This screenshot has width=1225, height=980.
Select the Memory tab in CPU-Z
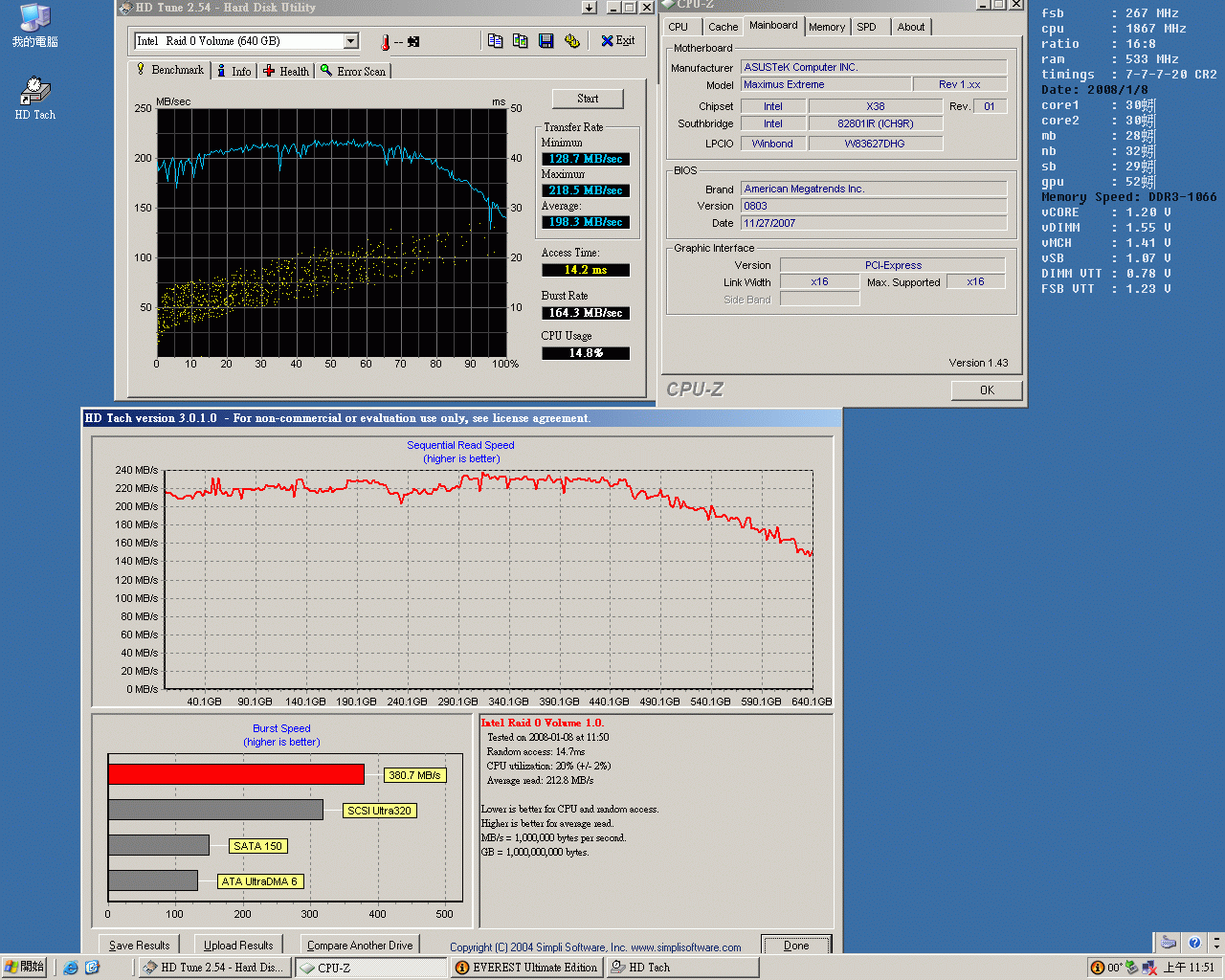[827, 27]
